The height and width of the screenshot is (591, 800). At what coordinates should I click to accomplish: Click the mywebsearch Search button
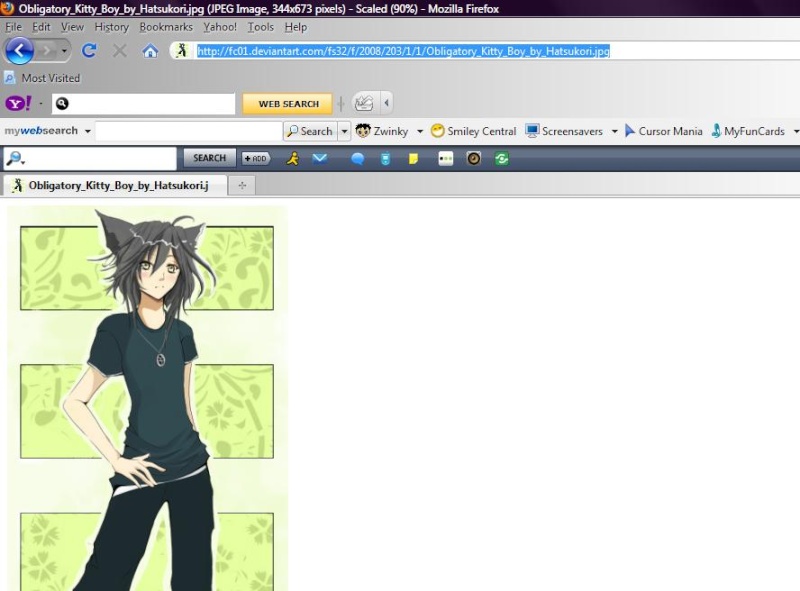310,131
